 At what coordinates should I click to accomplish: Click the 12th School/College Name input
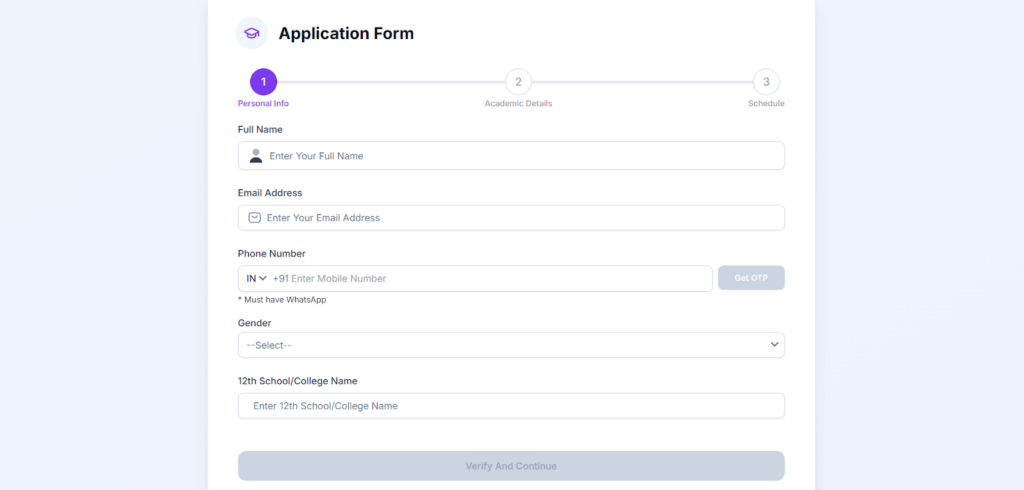(511, 406)
